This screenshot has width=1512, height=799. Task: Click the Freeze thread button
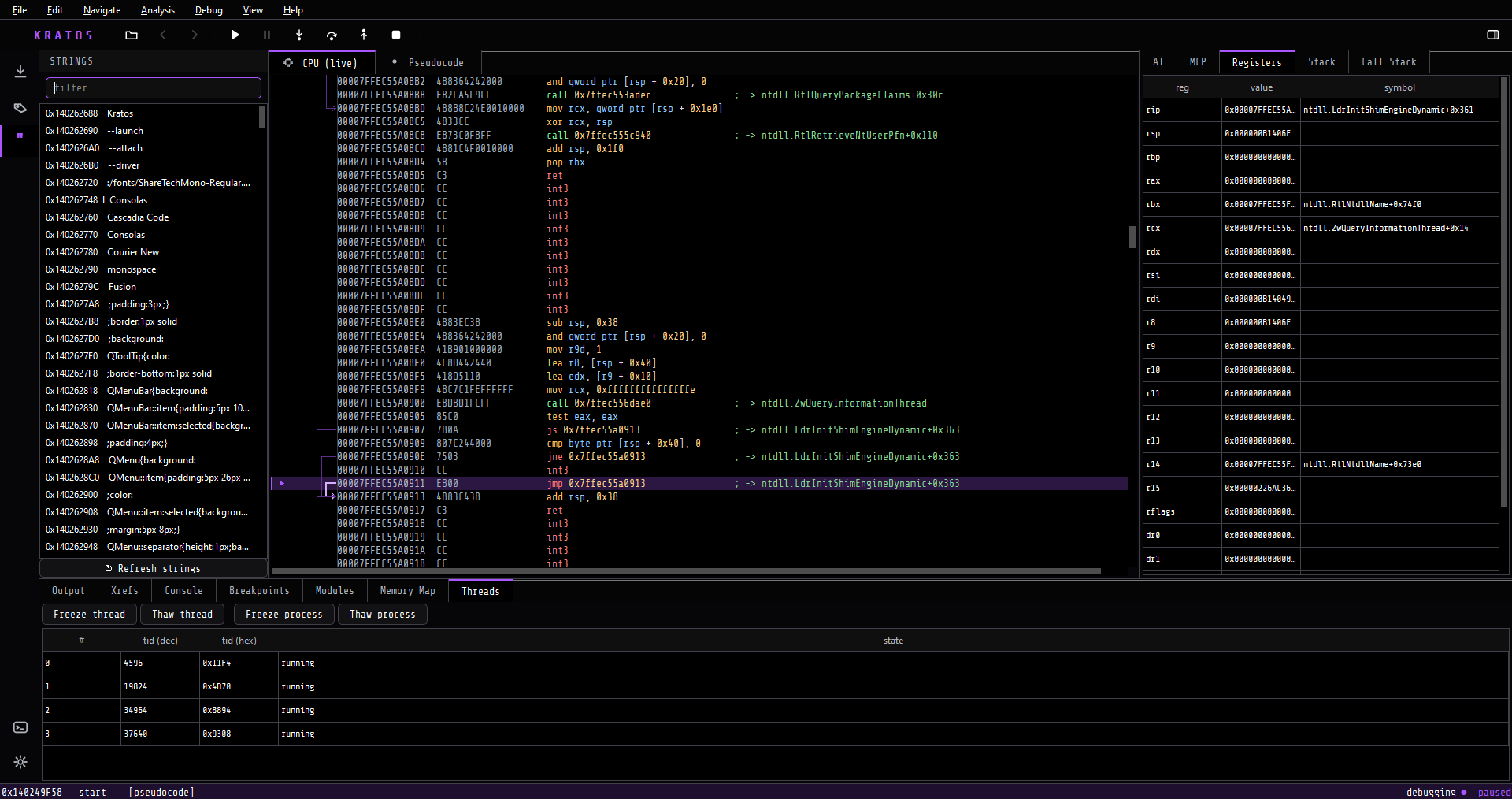coord(89,615)
